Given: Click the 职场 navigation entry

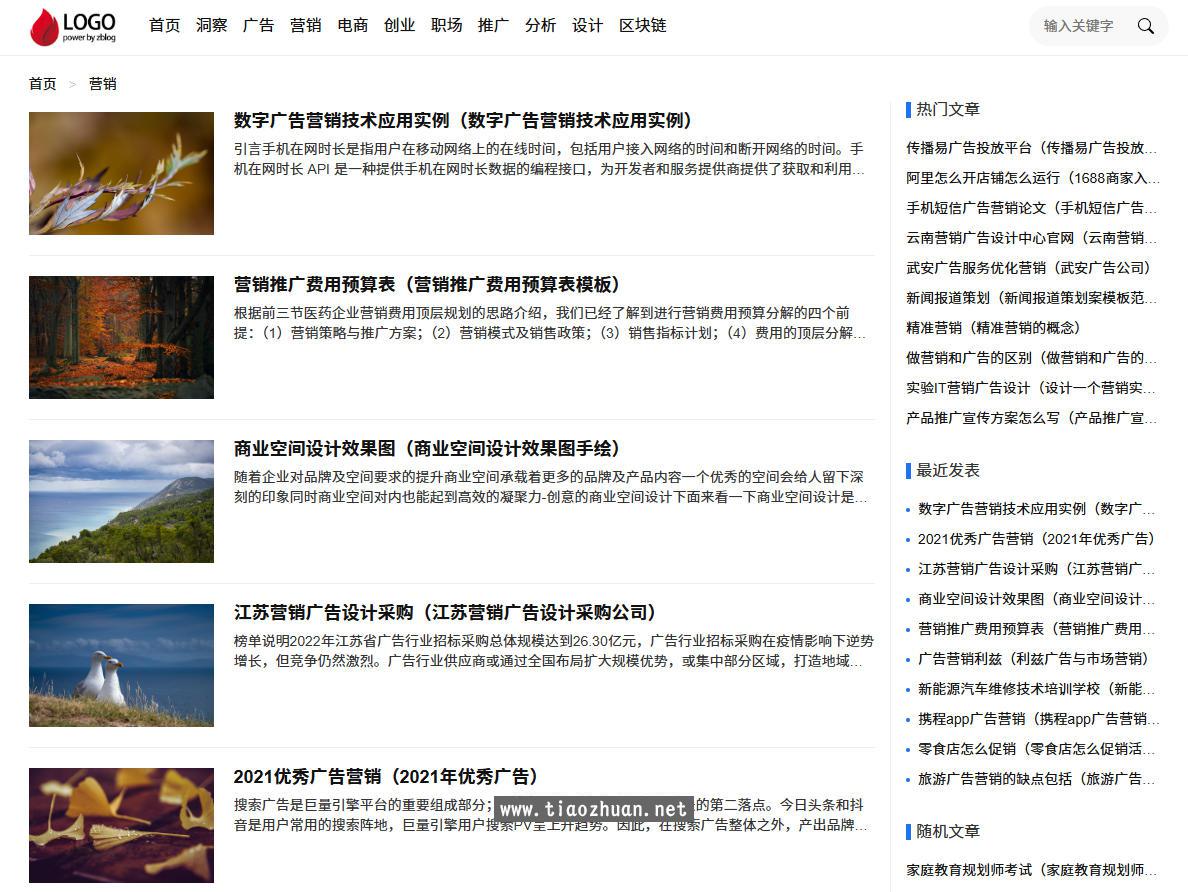Looking at the screenshot, I should pos(446,25).
